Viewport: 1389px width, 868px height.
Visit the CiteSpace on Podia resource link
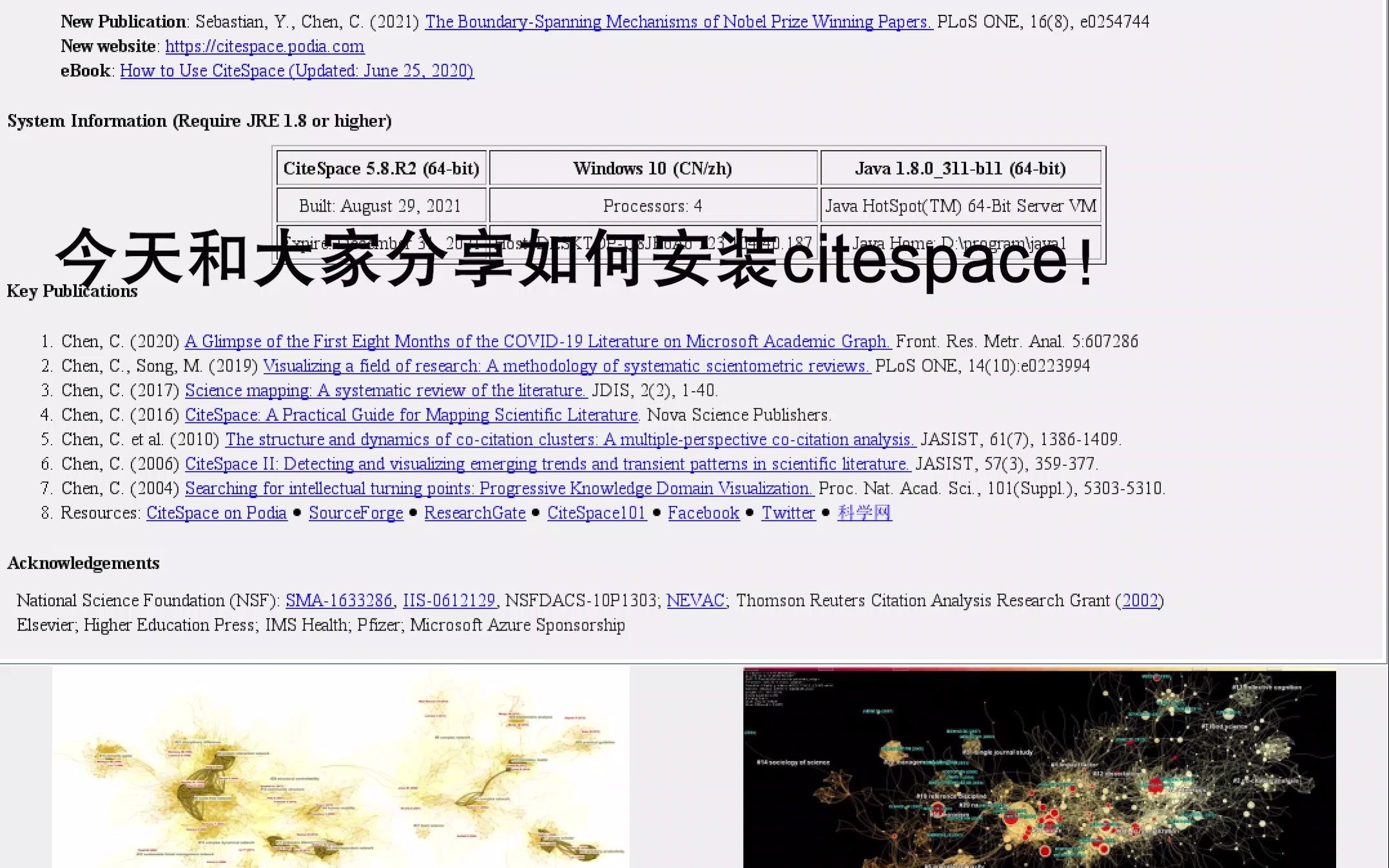point(217,513)
